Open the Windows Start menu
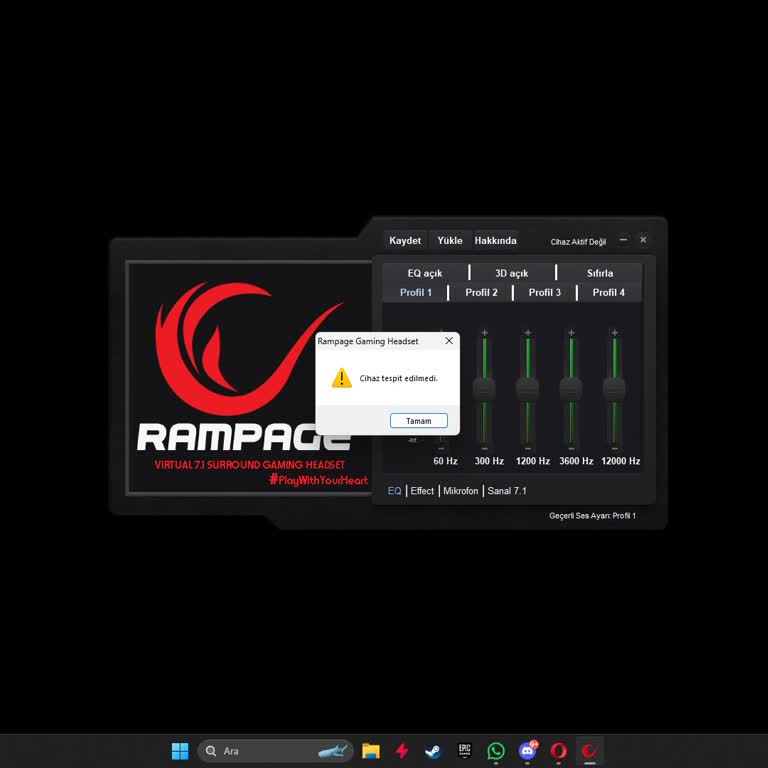 180,750
